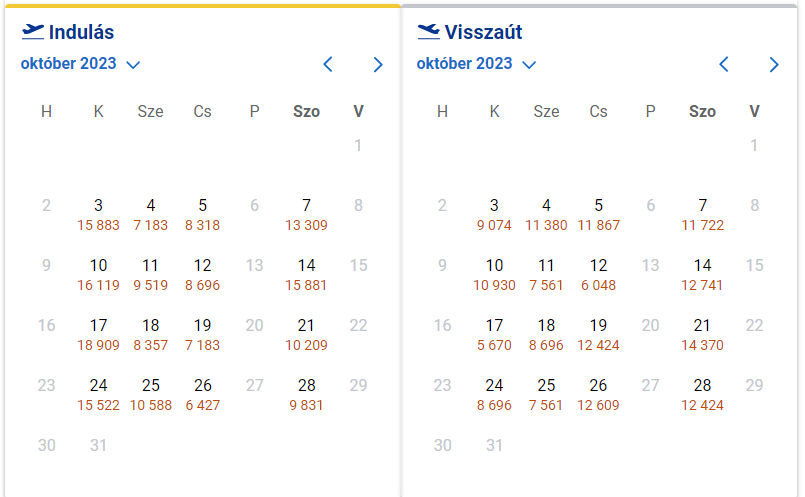805x497 pixels.
Task: Expand the Indulás október 2023 month dropdown
Action: click(80, 64)
